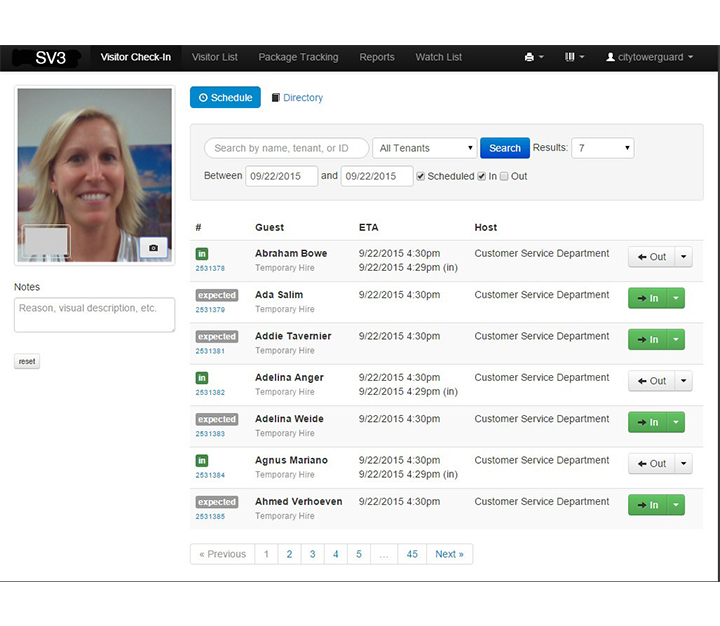Check in Ada Salim with In button

(648, 298)
